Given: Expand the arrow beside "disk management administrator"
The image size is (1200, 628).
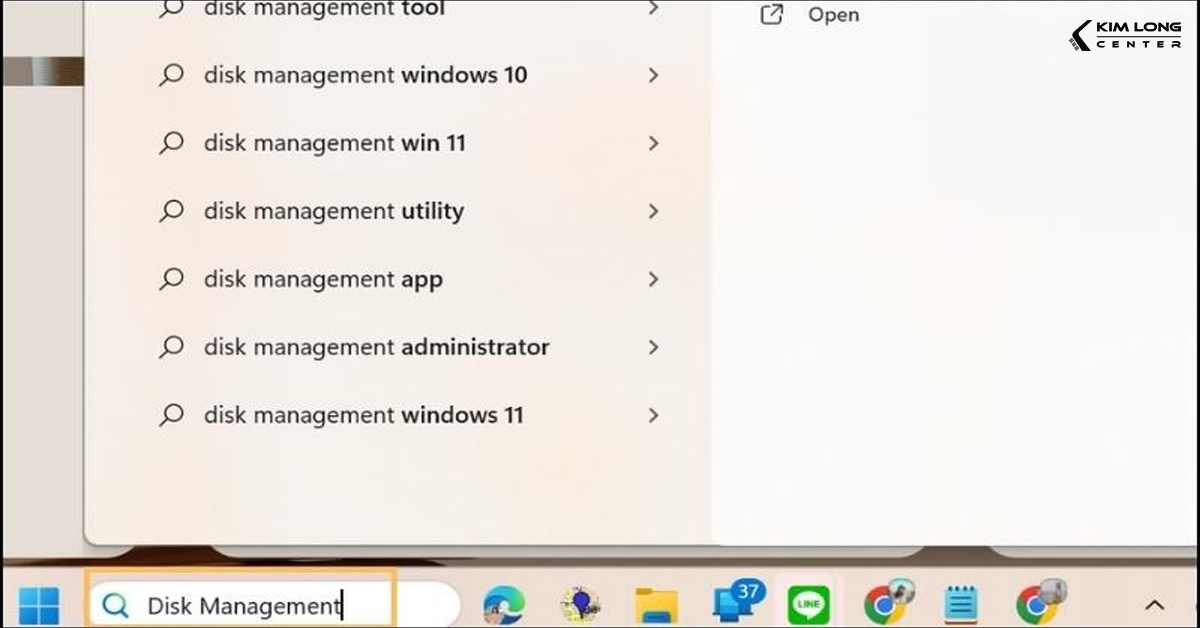Looking at the screenshot, I should pyautogui.click(x=653, y=347).
